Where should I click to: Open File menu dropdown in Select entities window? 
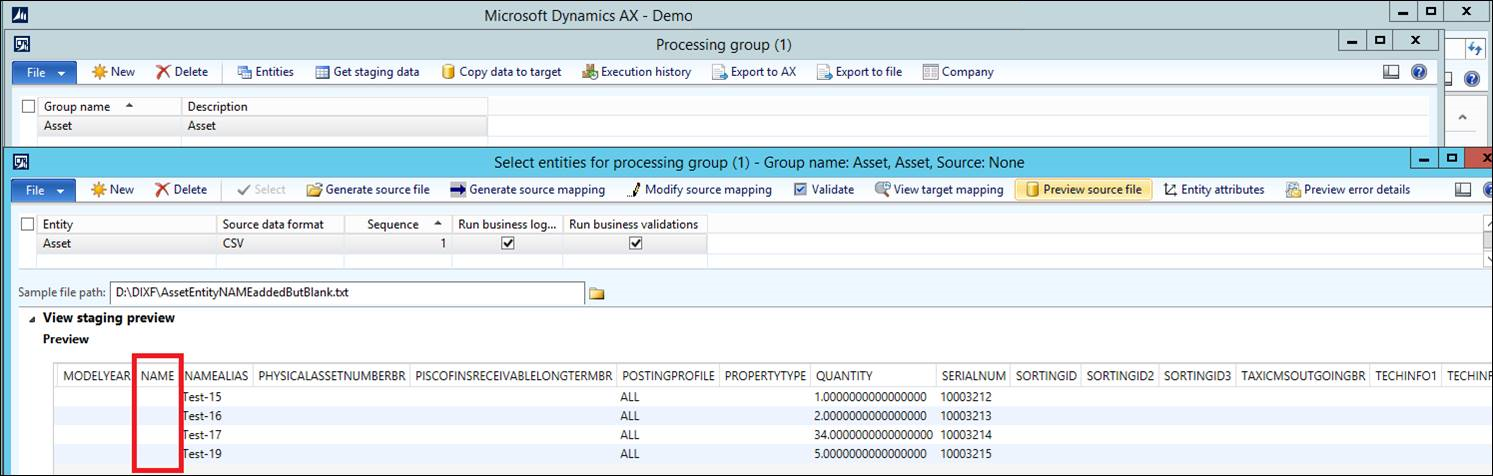[x=44, y=190]
